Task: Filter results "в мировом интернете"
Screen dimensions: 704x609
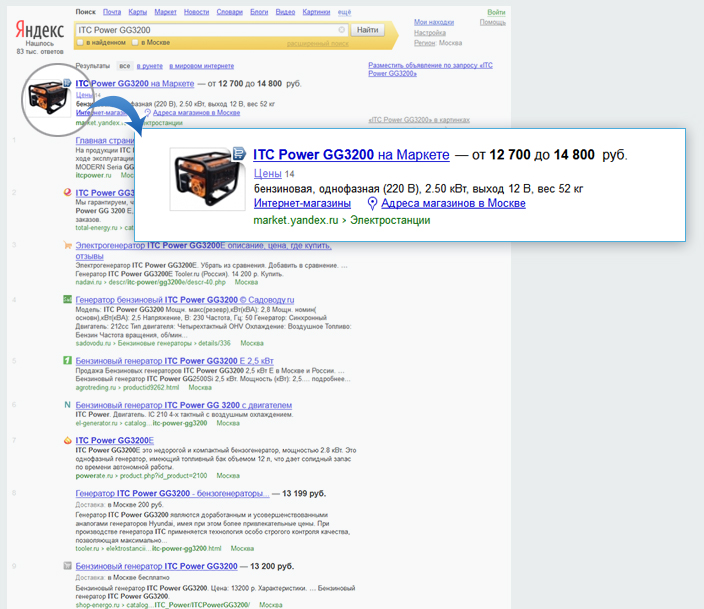Action: coord(202,66)
